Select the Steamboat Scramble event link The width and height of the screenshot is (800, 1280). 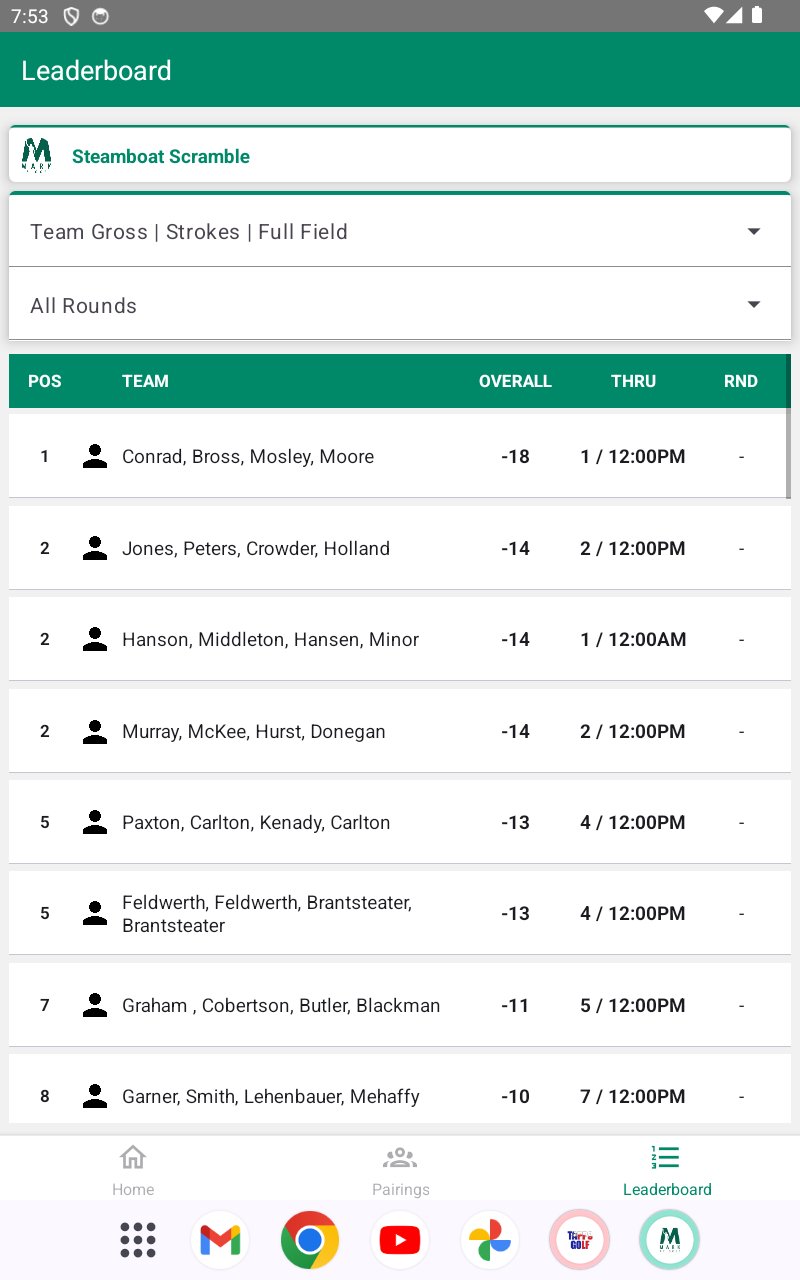coord(161,156)
